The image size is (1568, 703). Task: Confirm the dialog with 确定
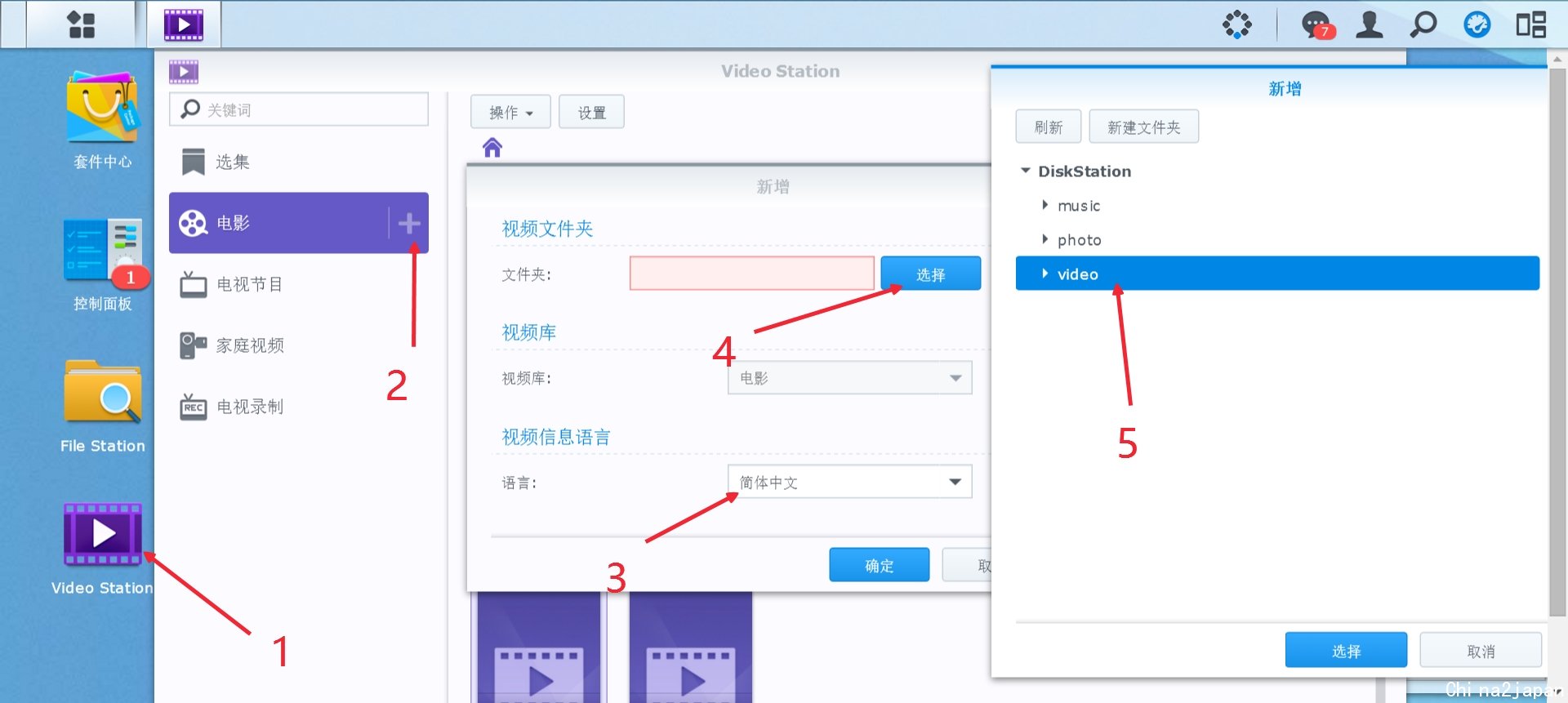(x=879, y=564)
